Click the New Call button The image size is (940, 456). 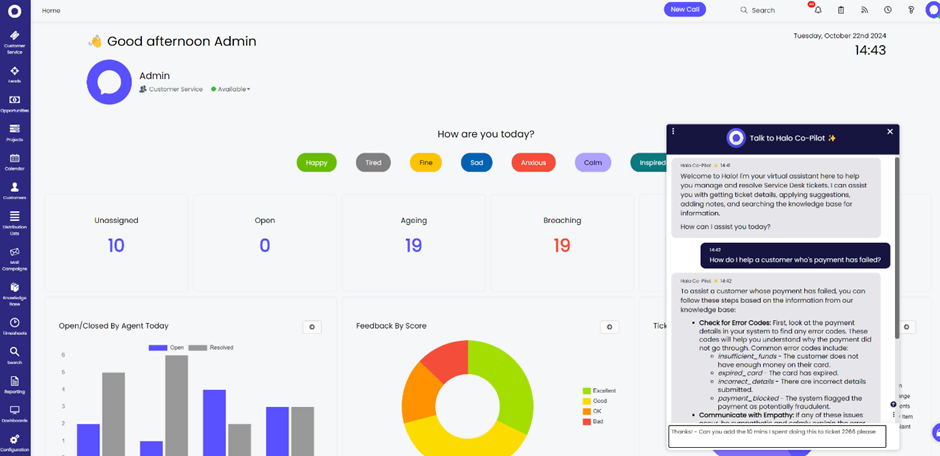click(684, 9)
